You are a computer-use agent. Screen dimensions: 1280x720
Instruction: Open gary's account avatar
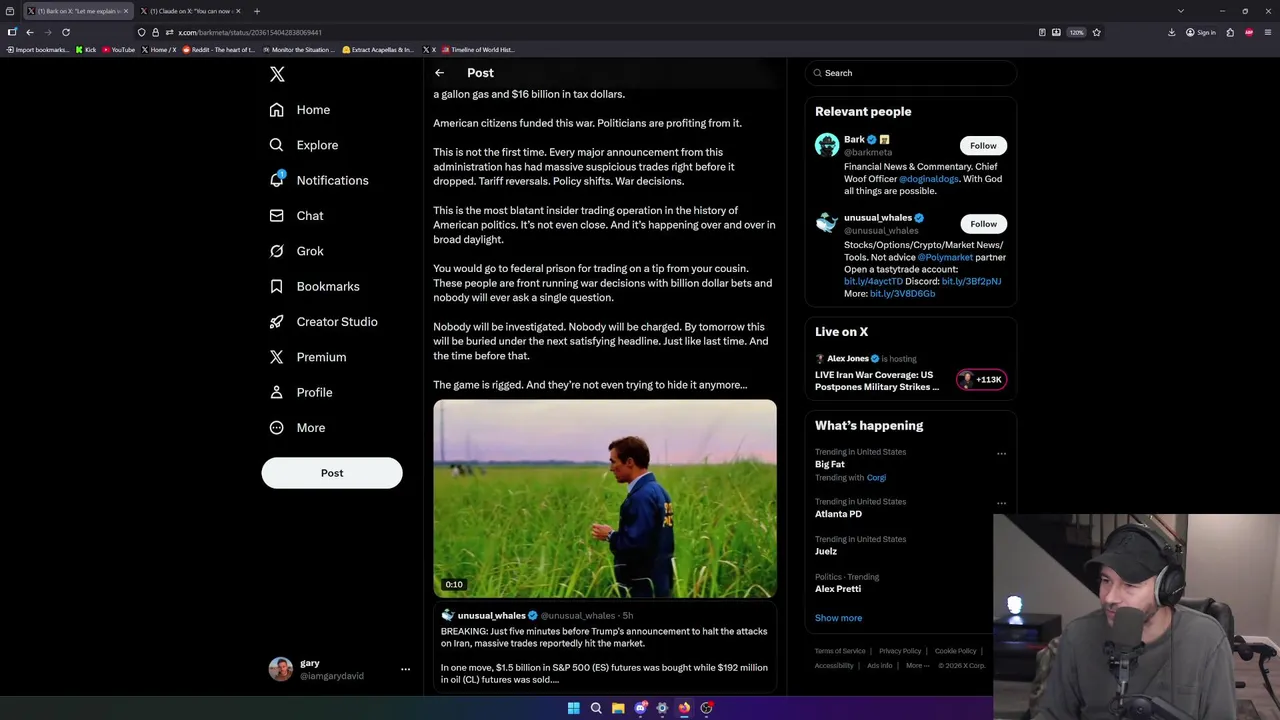(281, 669)
